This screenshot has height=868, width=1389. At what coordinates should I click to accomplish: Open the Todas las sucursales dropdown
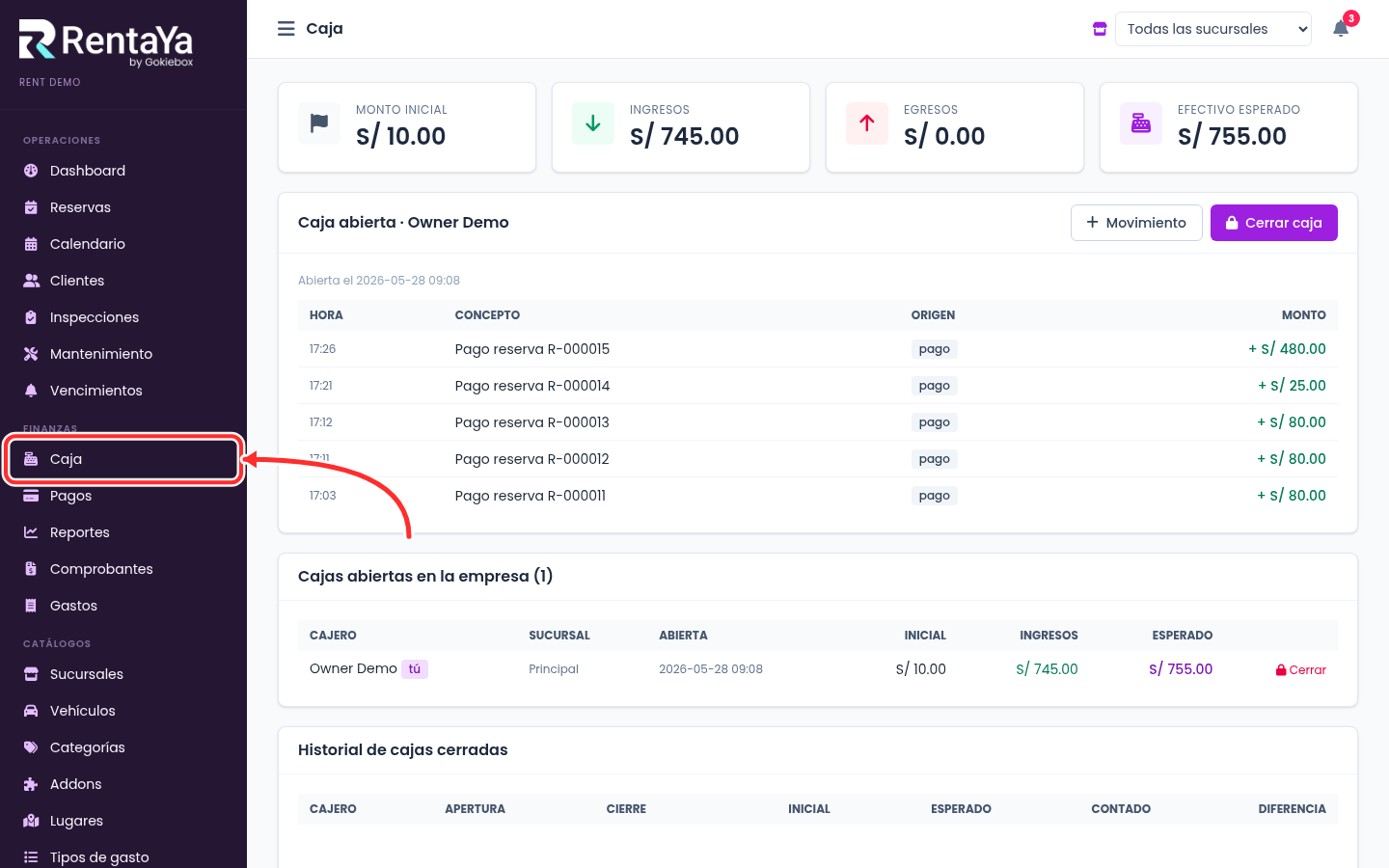[x=1213, y=29]
